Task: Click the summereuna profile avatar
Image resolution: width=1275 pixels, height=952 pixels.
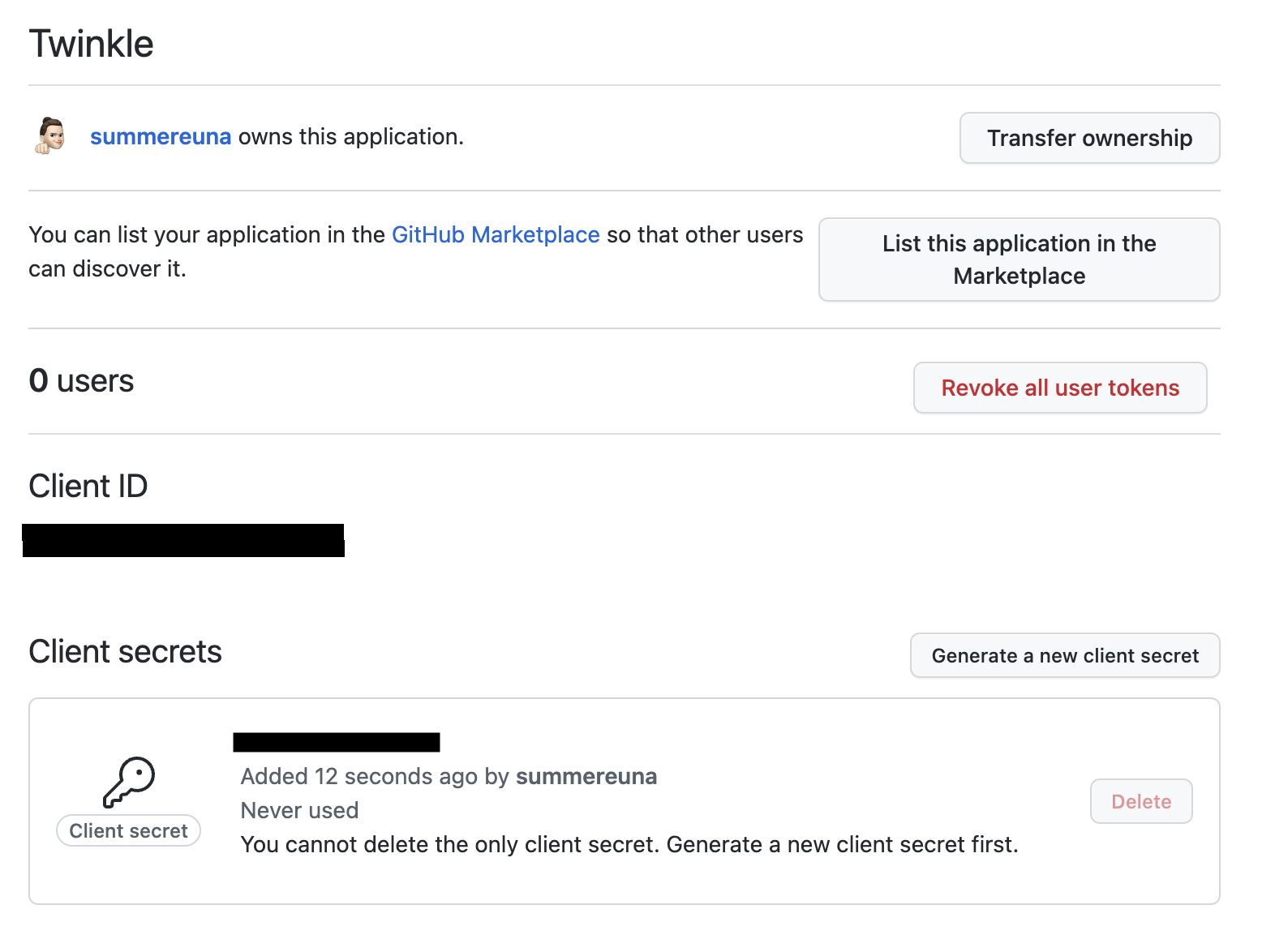Action: point(50,135)
